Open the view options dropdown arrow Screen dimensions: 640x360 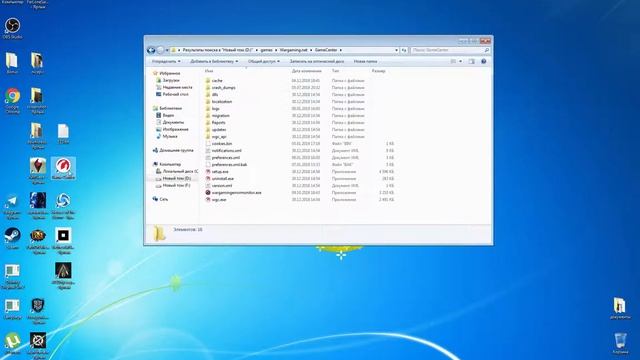[460, 61]
